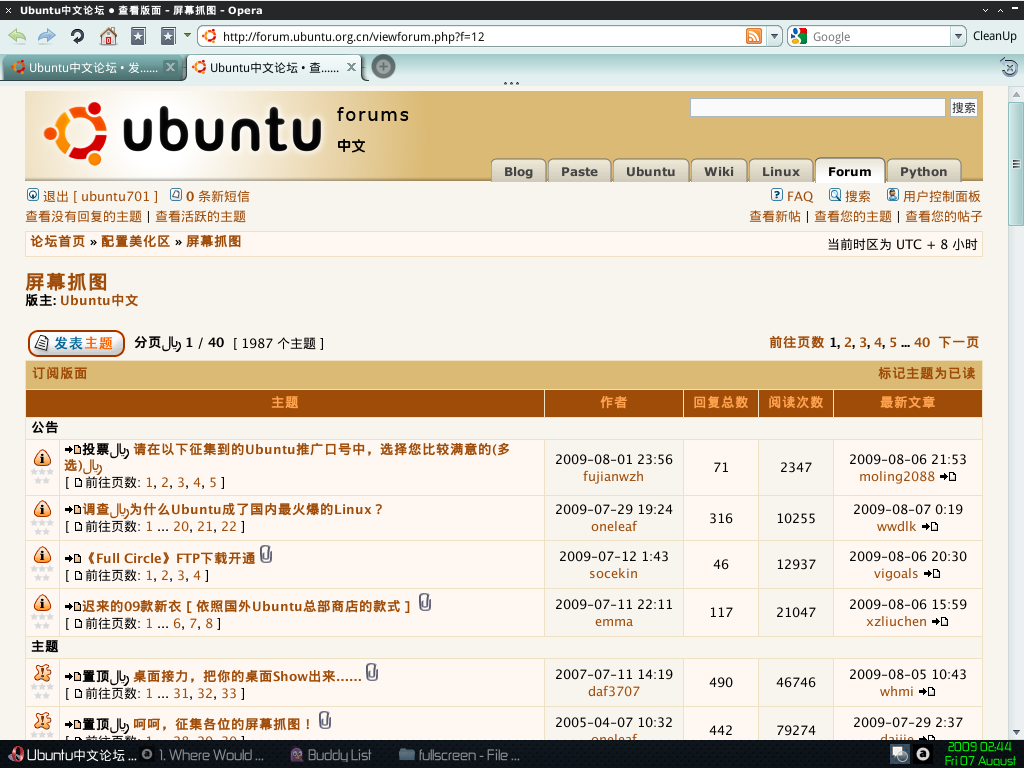This screenshot has height=768, width=1024.
Task: Open the Python navigation tab
Action: (923, 171)
